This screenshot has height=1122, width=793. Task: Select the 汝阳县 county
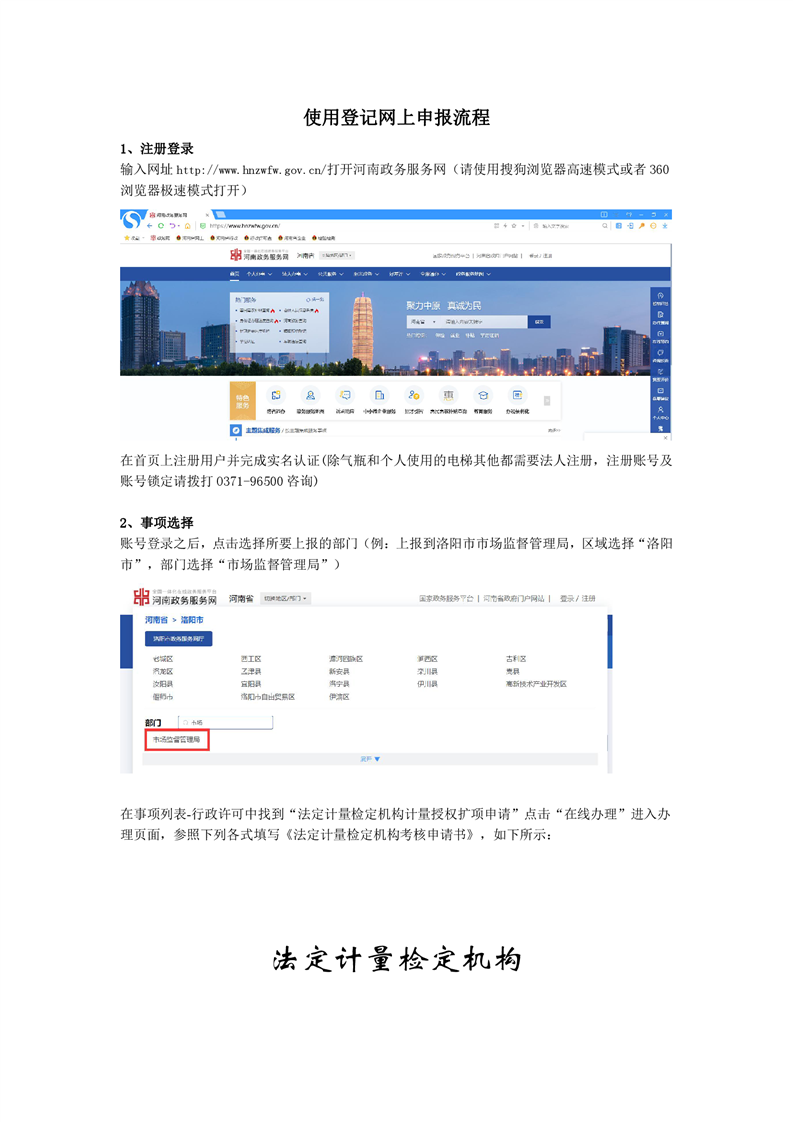click(162, 684)
